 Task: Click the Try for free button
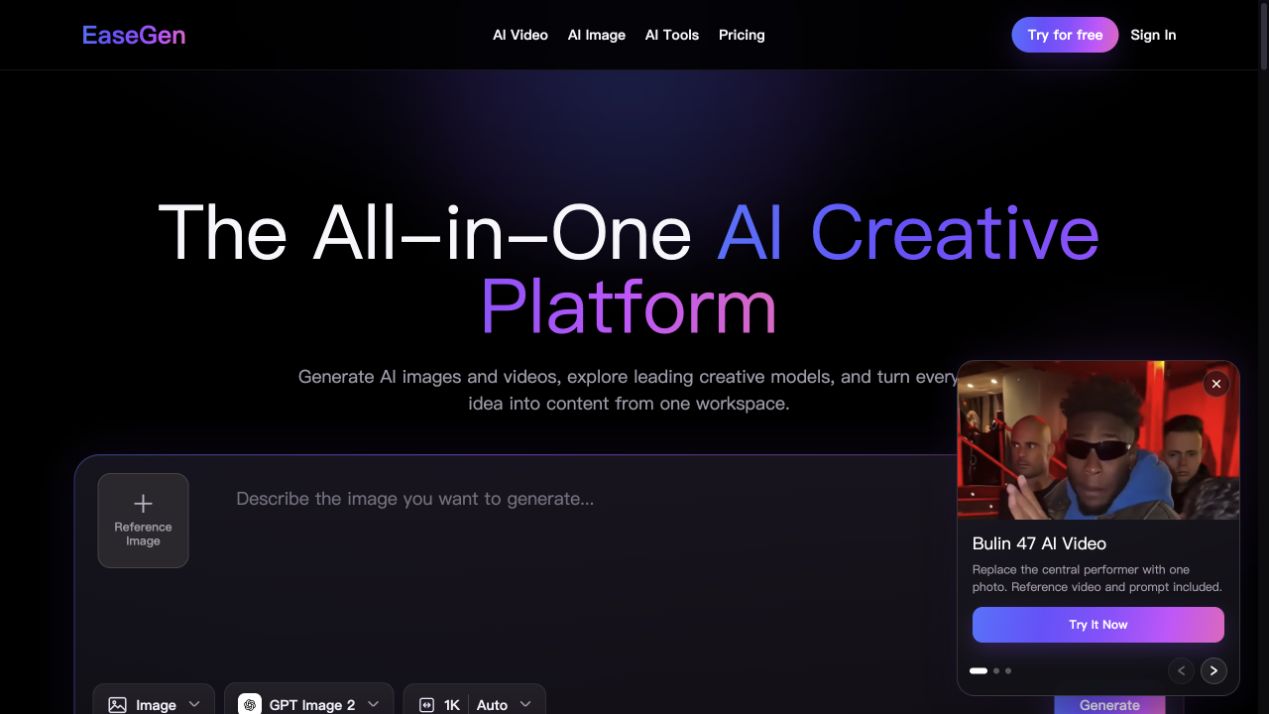[1065, 35]
